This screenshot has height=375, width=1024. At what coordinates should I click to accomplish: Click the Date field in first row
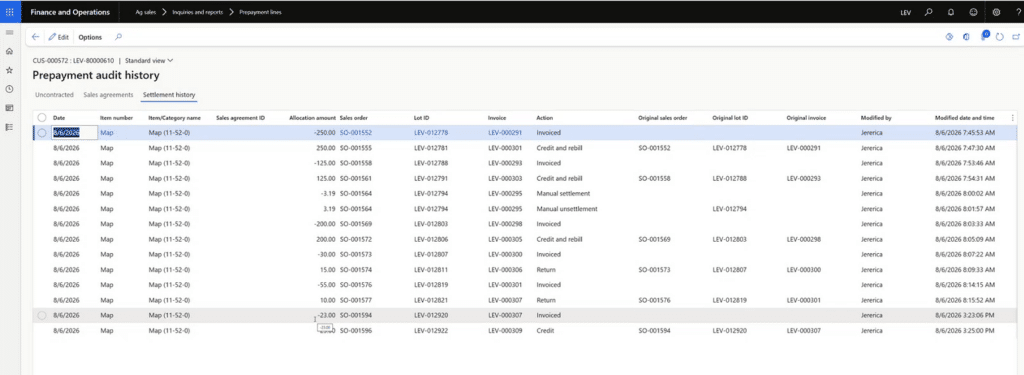click(74, 133)
